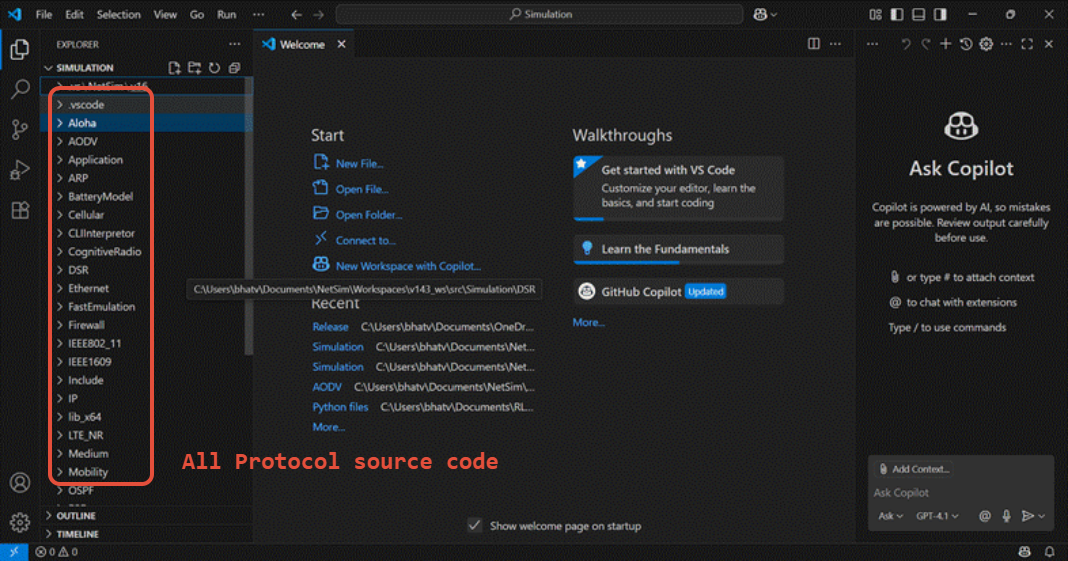Customize layout from the title bar

point(876,14)
